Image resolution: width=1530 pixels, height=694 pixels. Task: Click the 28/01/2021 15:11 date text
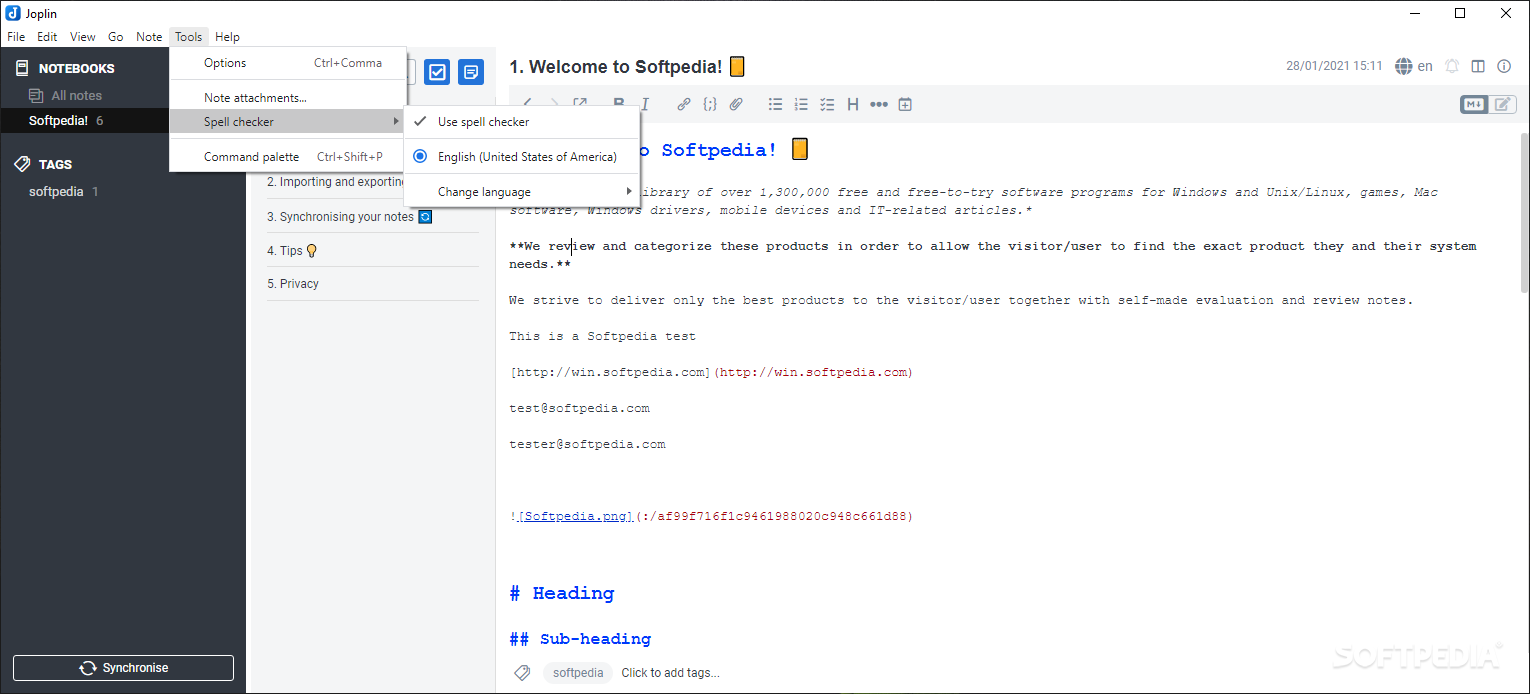point(1334,66)
